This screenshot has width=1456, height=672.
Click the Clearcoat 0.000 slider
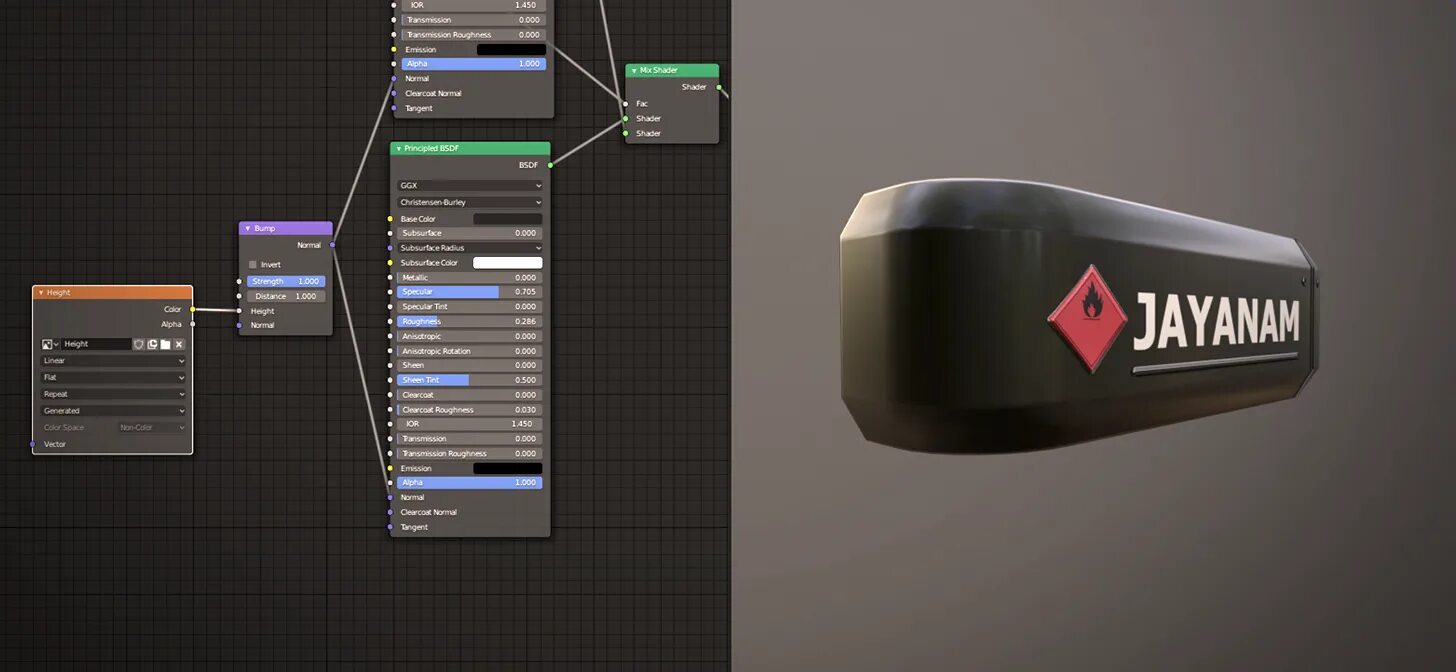[470, 395]
